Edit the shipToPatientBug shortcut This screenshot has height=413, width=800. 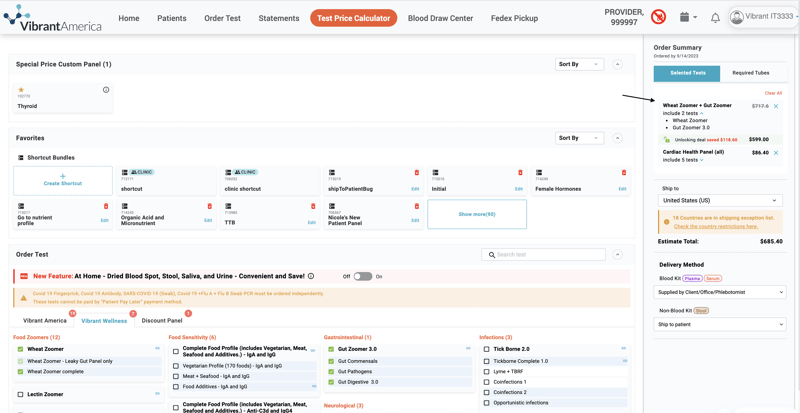pyautogui.click(x=415, y=189)
